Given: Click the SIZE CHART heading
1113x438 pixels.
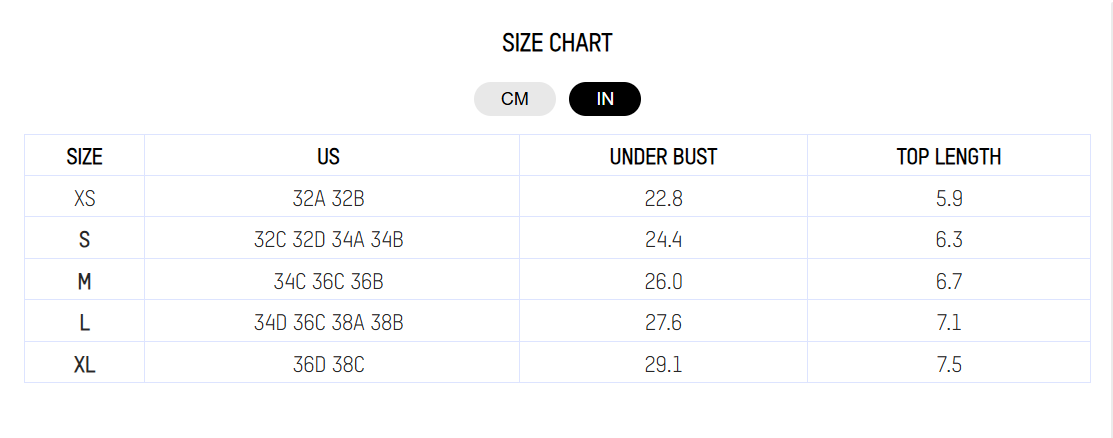Looking at the screenshot, I should point(556,43).
